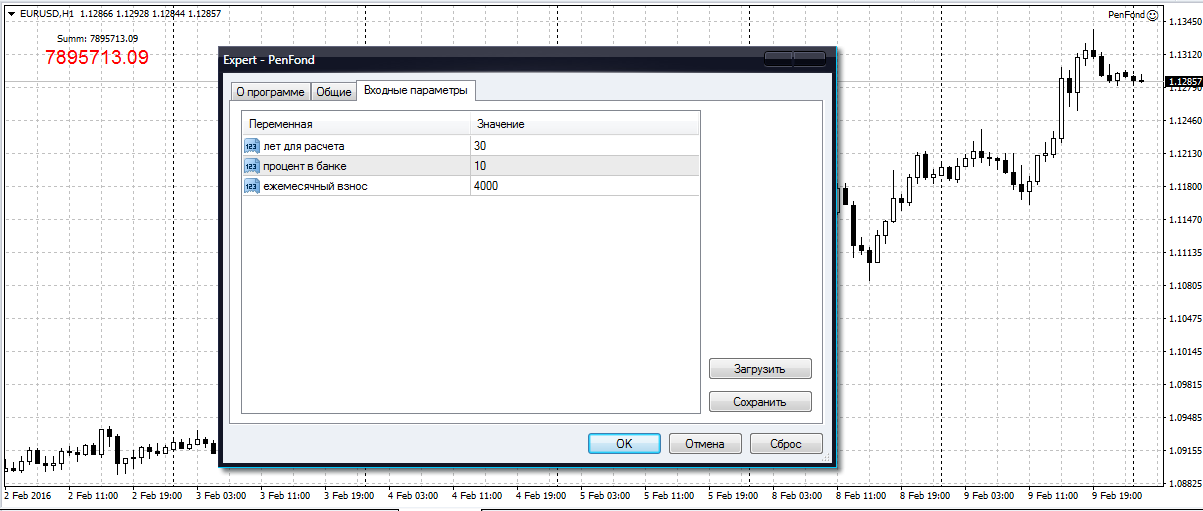The height and width of the screenshot is (511, 1203).
Task: Click the 'Переменная' column header
Action: [356, 125]
